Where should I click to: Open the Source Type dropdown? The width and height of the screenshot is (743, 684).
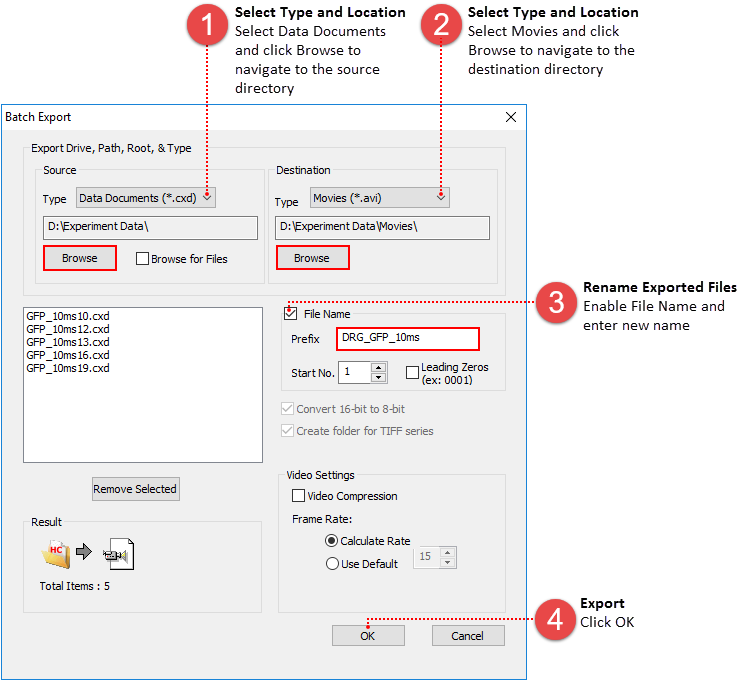146,198
